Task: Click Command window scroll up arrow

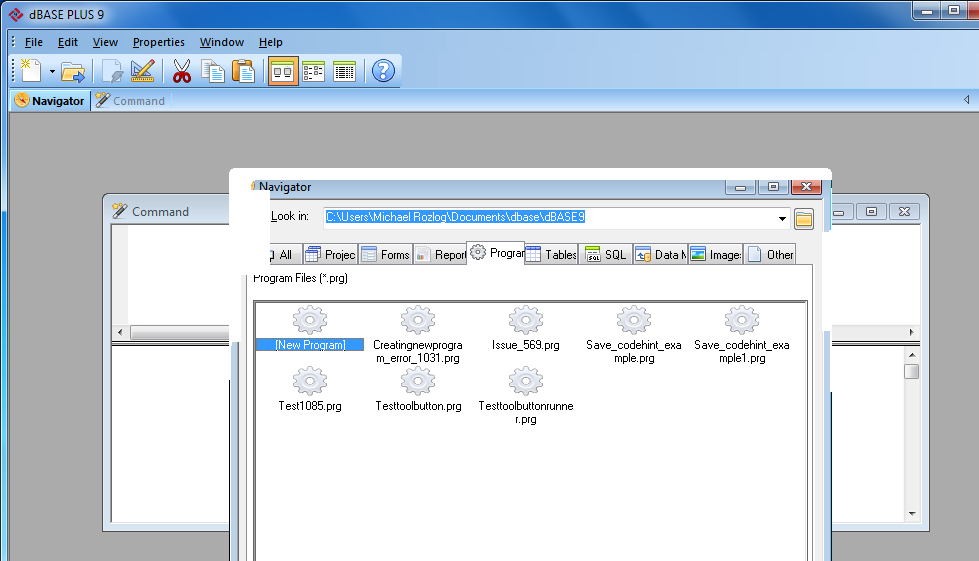Action: pyautogui.click(x=912, y=354)
